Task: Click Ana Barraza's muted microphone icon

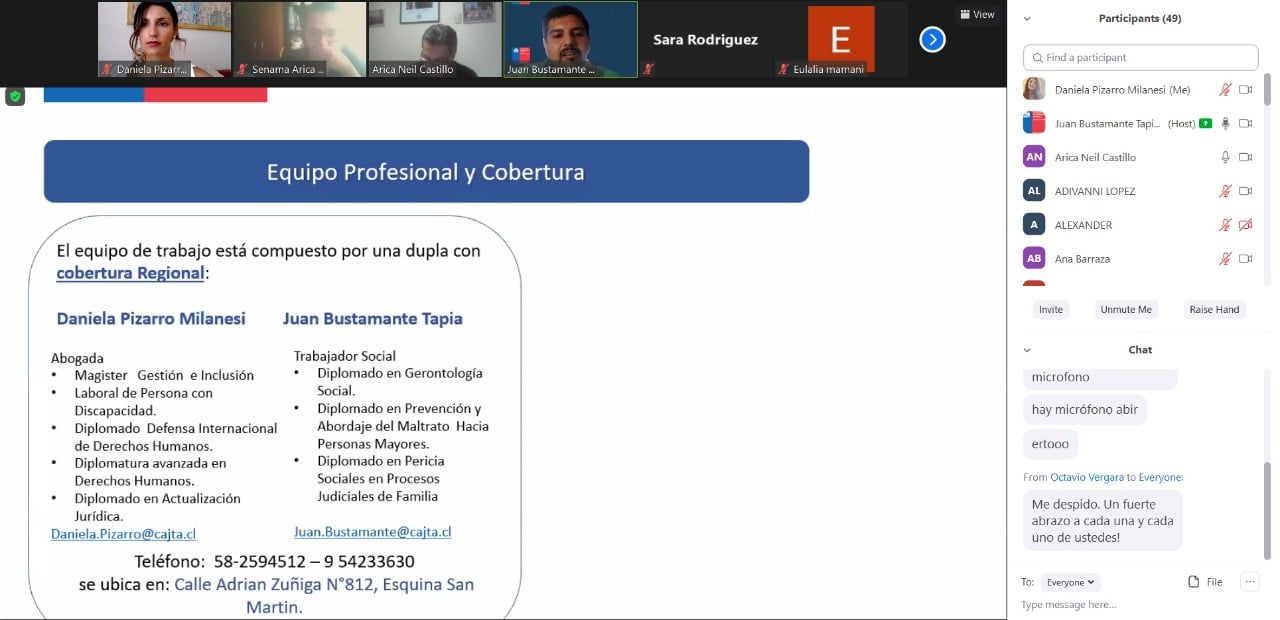Action: point(1225,259)
